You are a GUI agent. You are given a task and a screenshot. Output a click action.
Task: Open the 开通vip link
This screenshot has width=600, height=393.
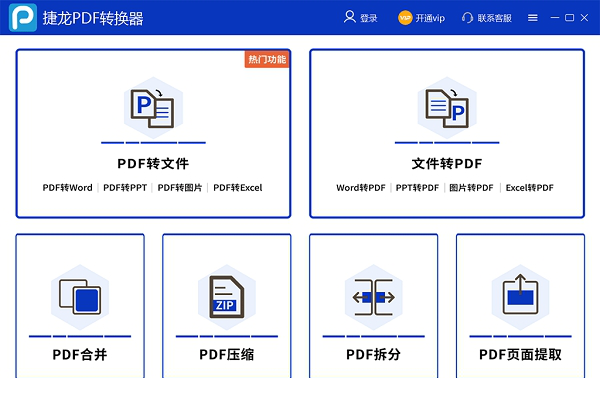(430, 18)
